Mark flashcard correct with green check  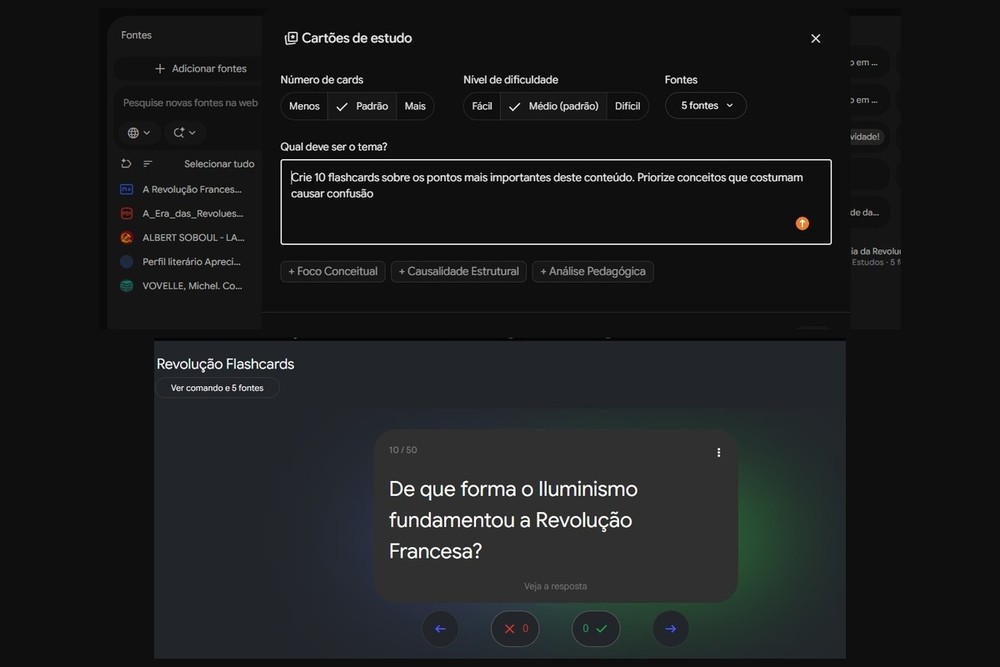click(596, 629)
